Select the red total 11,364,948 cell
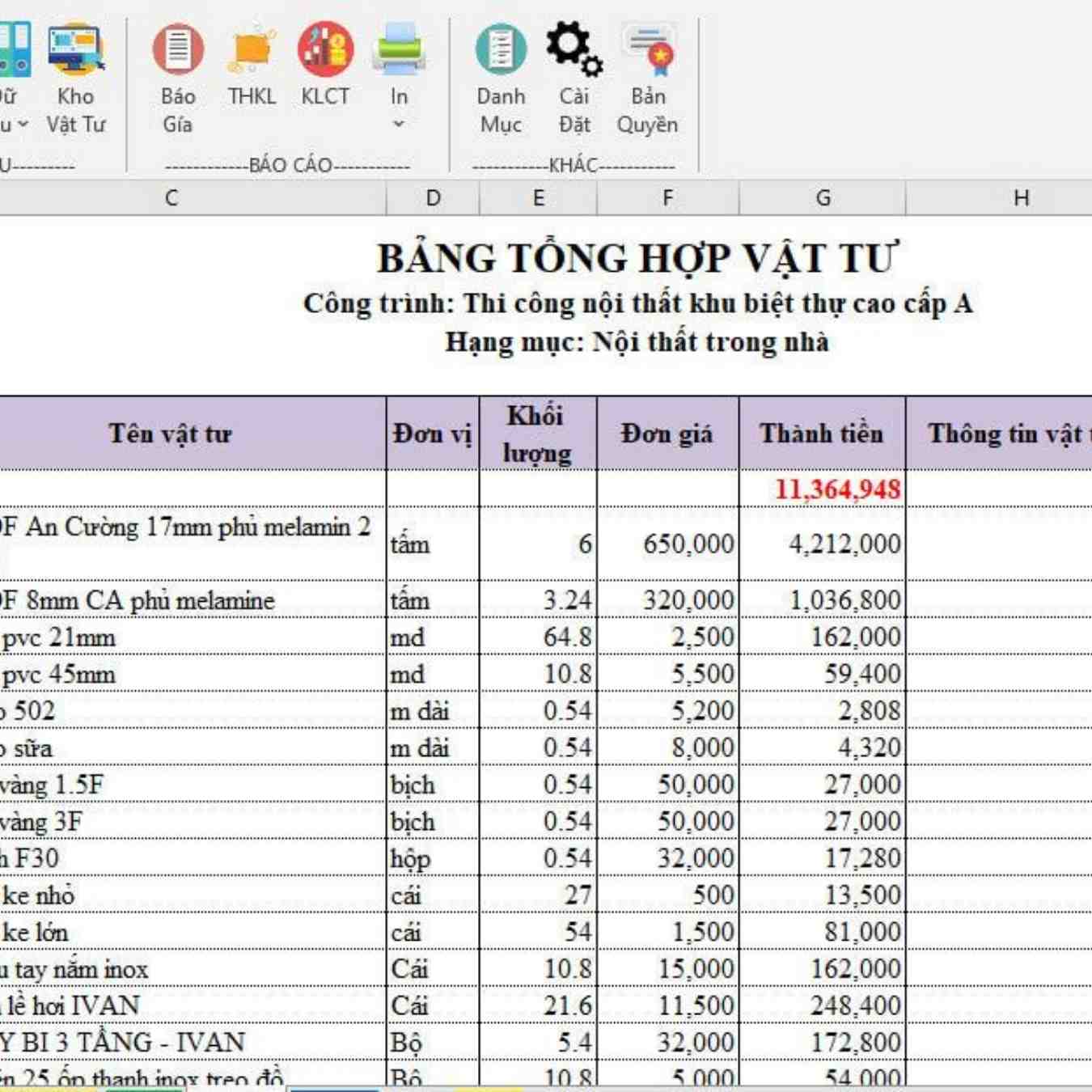This screenshot has height=1092, width=1092. point(823,489)
